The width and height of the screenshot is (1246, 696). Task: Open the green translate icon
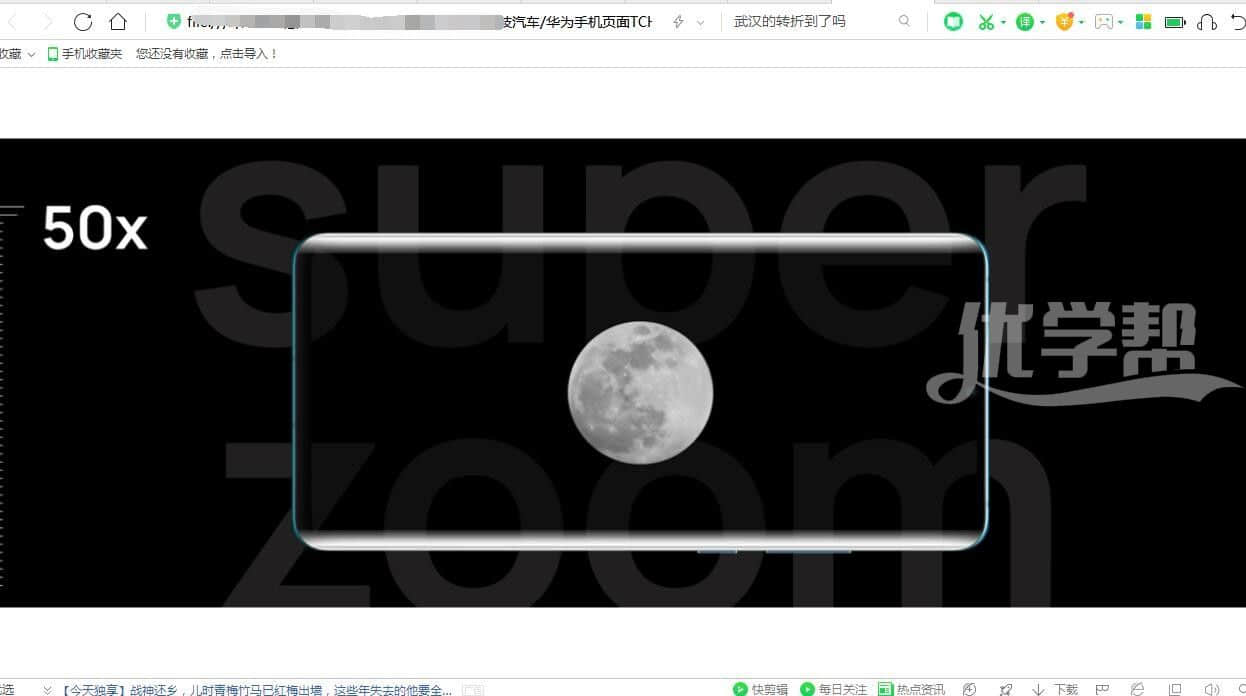pos(1024,21)
